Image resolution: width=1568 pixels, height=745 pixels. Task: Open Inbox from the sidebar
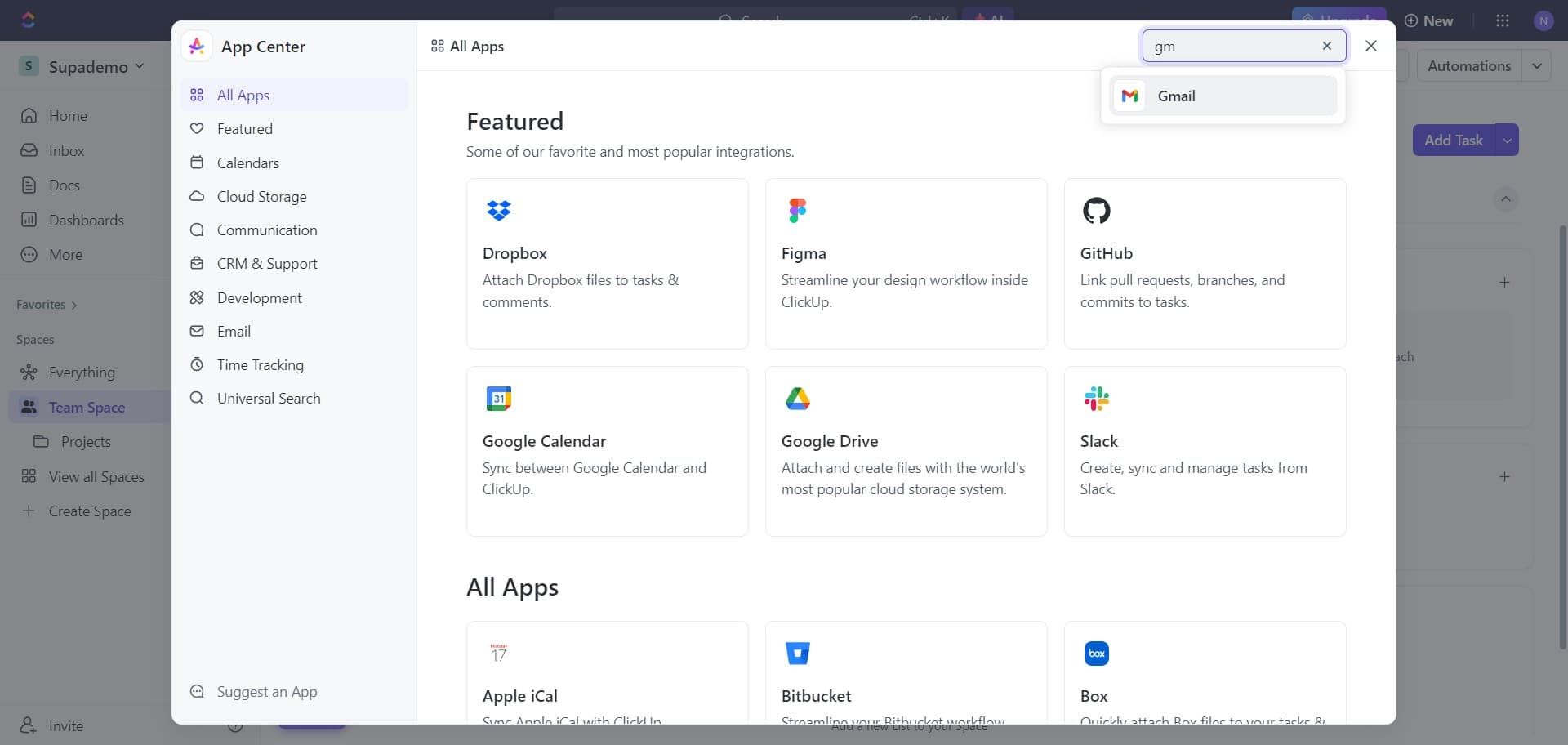point(67,150)
